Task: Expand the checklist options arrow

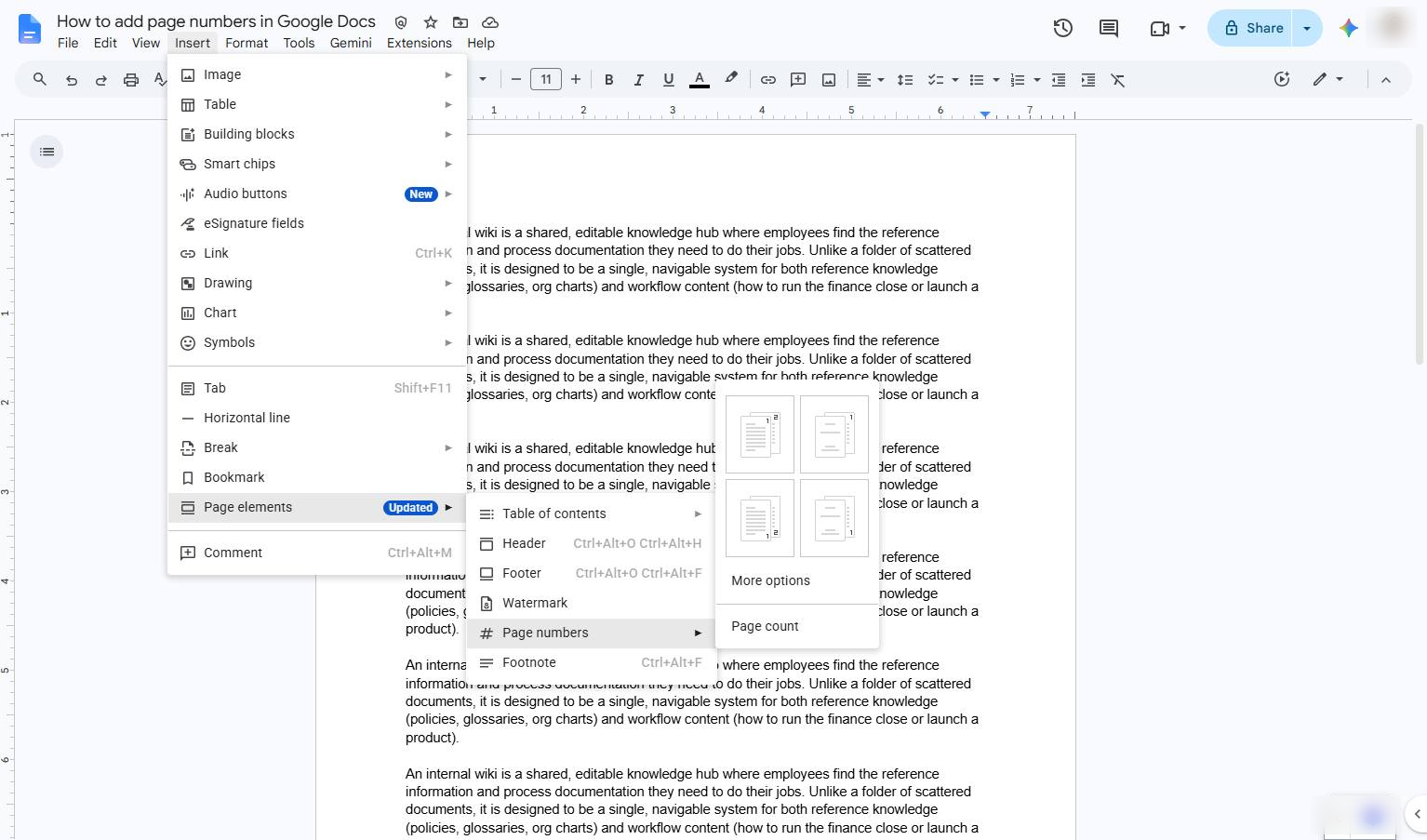Action: tap(954, 80)
